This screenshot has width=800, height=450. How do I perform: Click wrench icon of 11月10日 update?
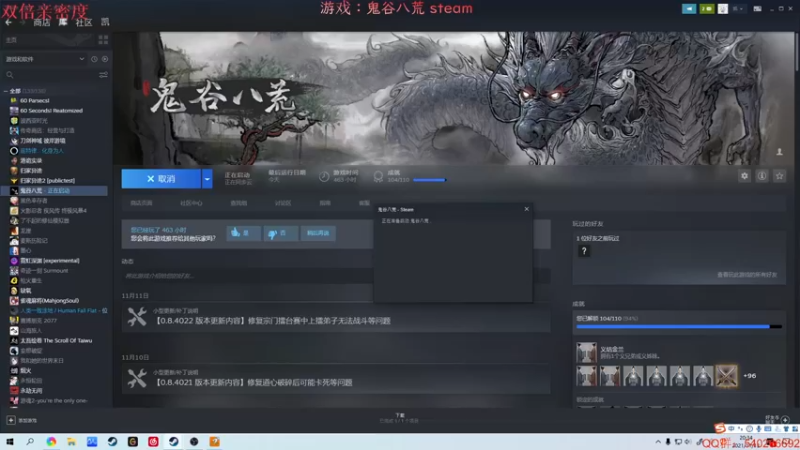pyautogui.click(x=137, y=378)
